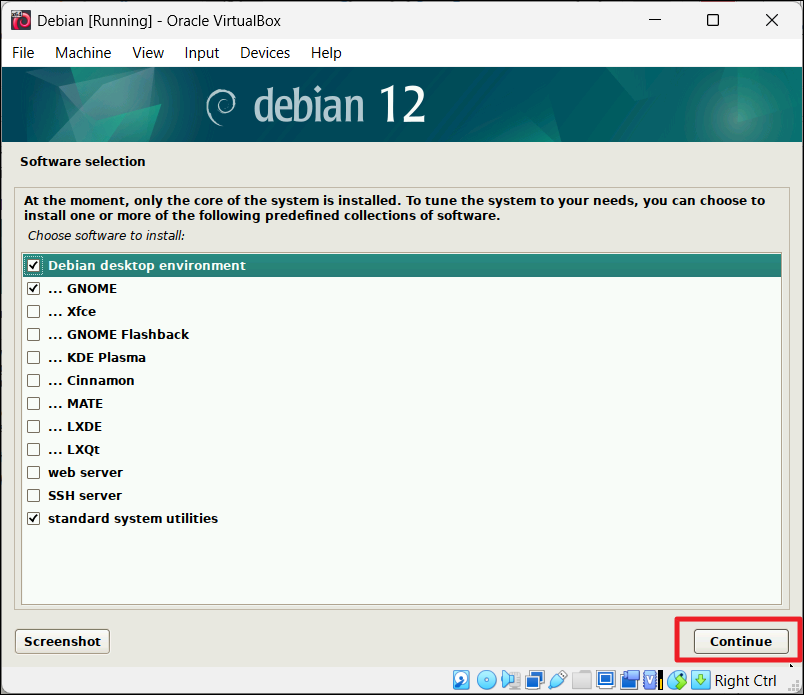This screenshot has height=695, width=804.
Task: Click the VirtualBox app icon in title bar
Action: (20, 20)
